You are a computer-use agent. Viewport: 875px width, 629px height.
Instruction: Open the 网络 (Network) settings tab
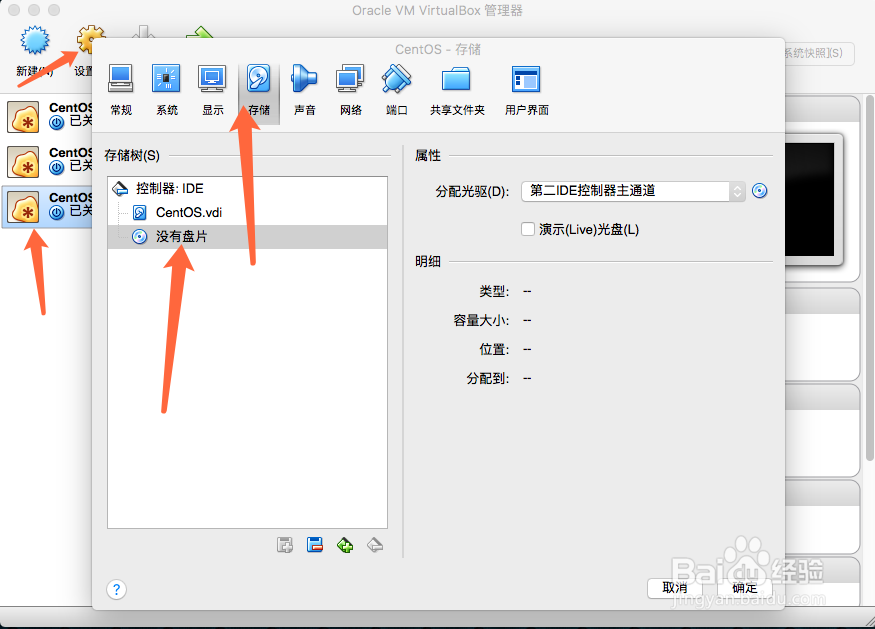pyautogui.click(x=350, y=90)
